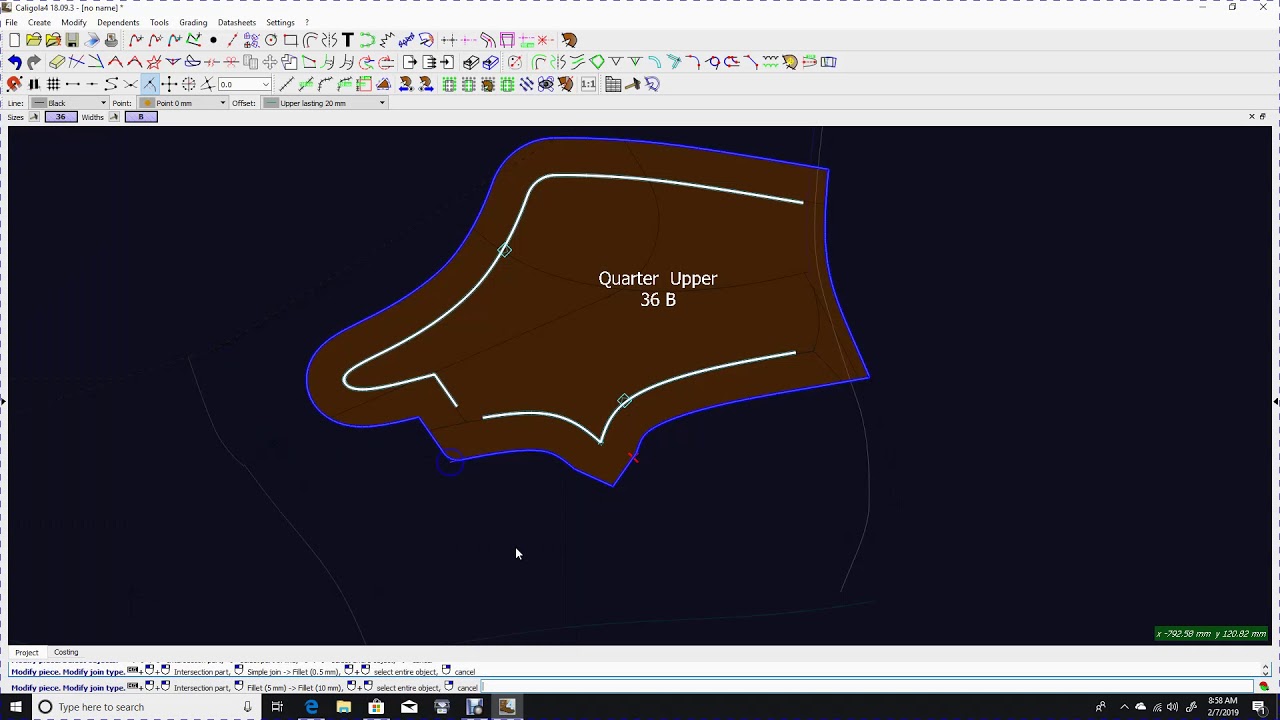Open the notifications action center
The height and width of the screenshot is (720, 1280).
[1259, 707]
